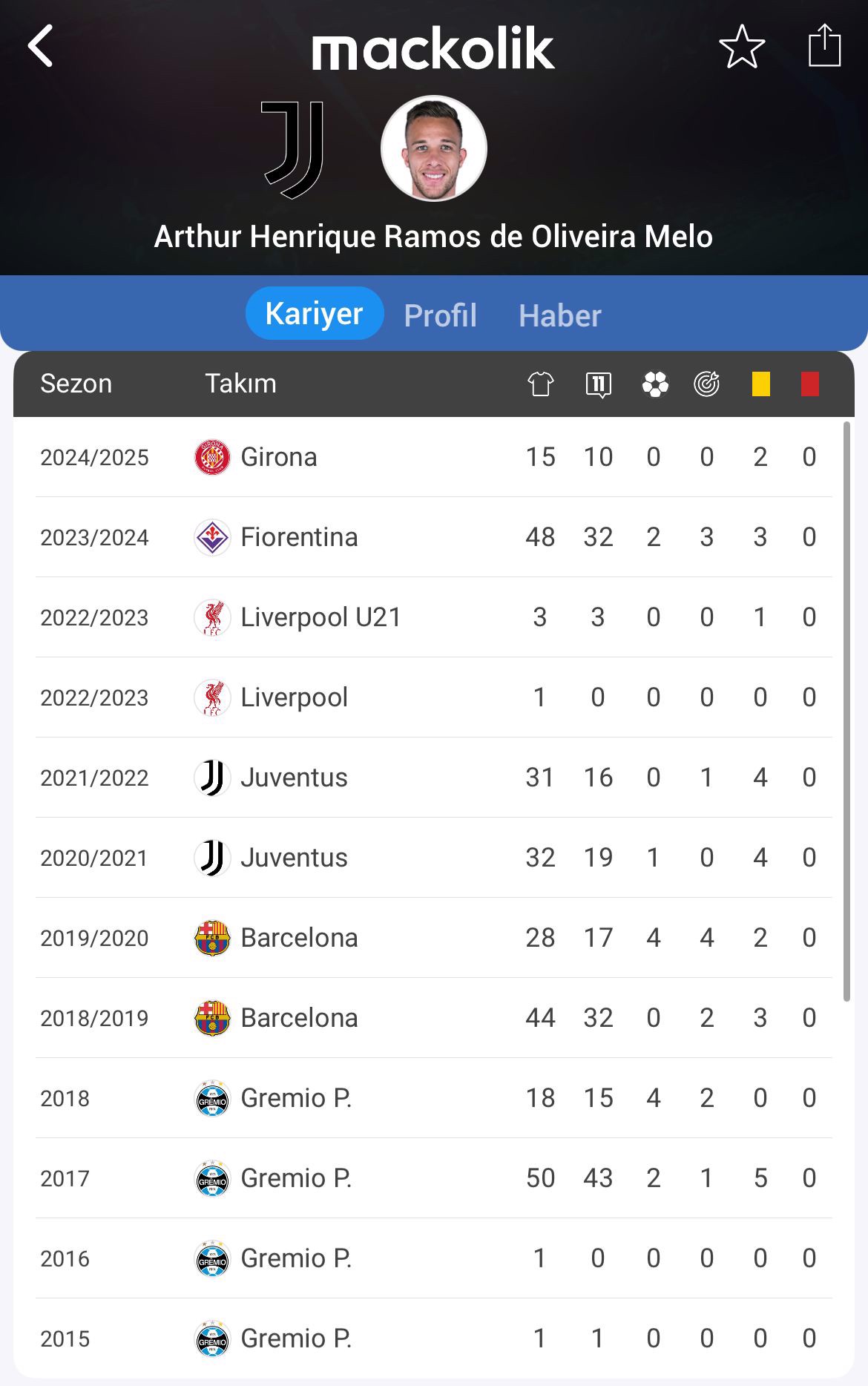Tap the starting eleven column icon
Screen dimensions: 868x1386
coord(598,384)
